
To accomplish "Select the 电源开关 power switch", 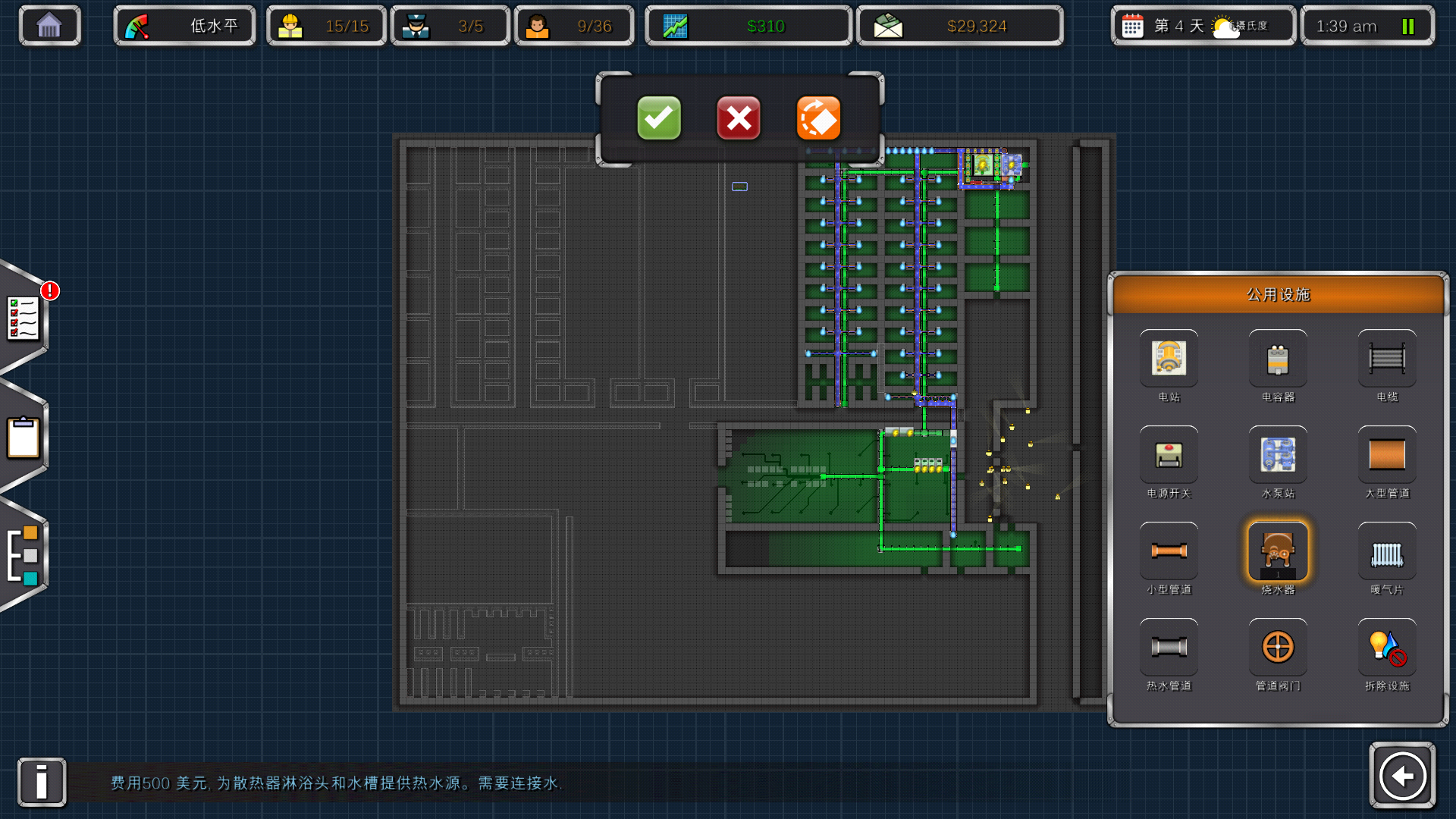I will [x=1169, y=454].
